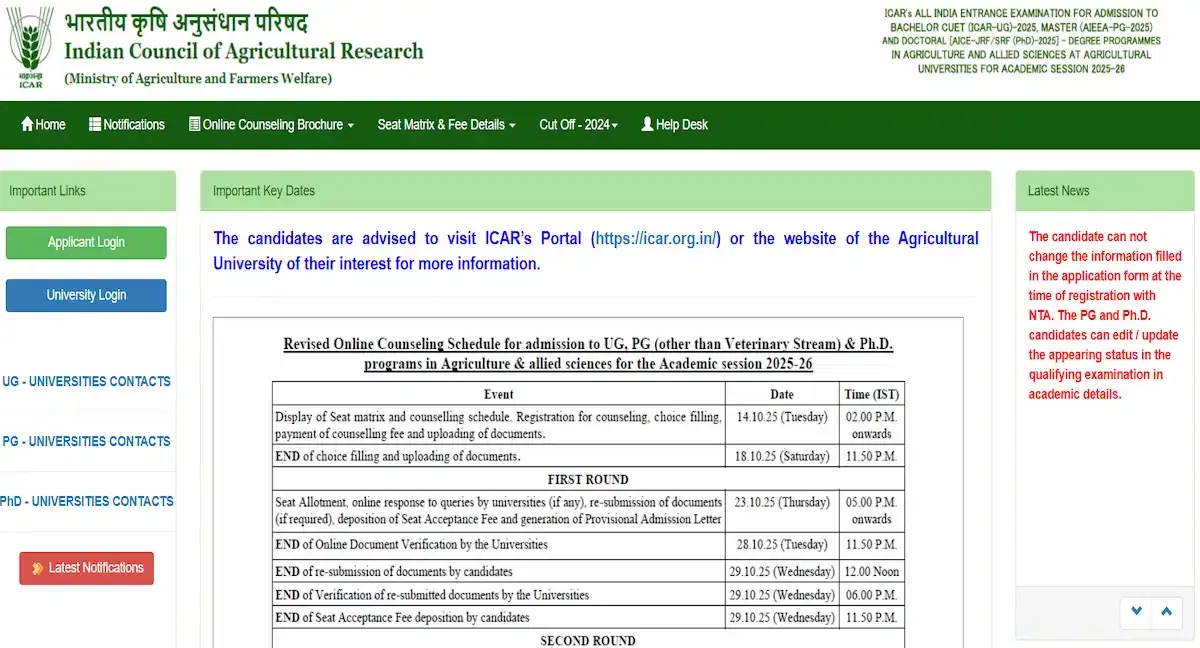Click the Latest Notifications red button
The image size is (1200, 648).
(87, 568)
